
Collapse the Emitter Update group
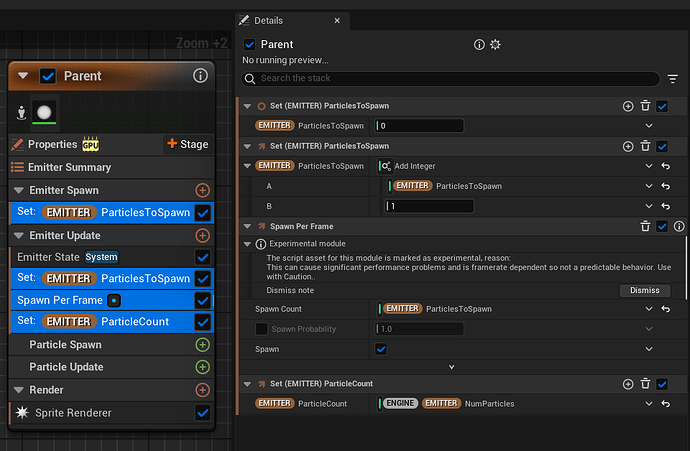pos(18,235)
